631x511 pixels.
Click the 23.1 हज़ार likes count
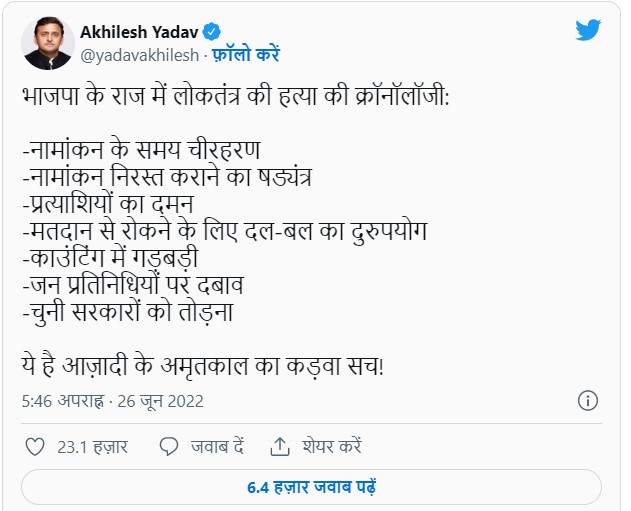[x=93, y=447]
